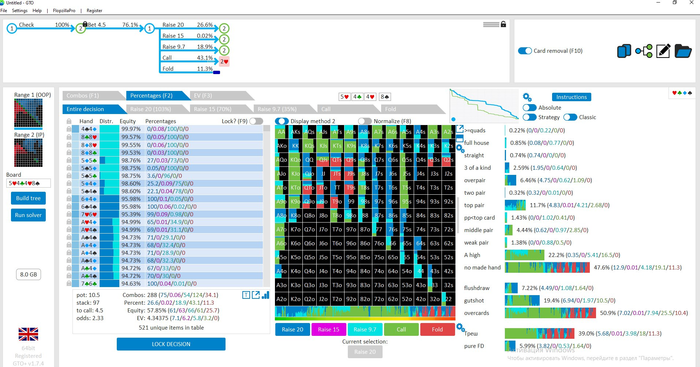Open a saved file with folder icon
The width and height of the screenshot is (700, 367).
pos(683,51)
